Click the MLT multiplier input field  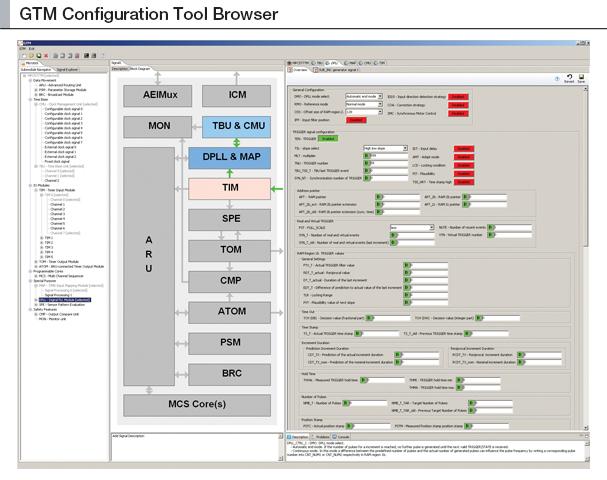(x=380, y=155)
